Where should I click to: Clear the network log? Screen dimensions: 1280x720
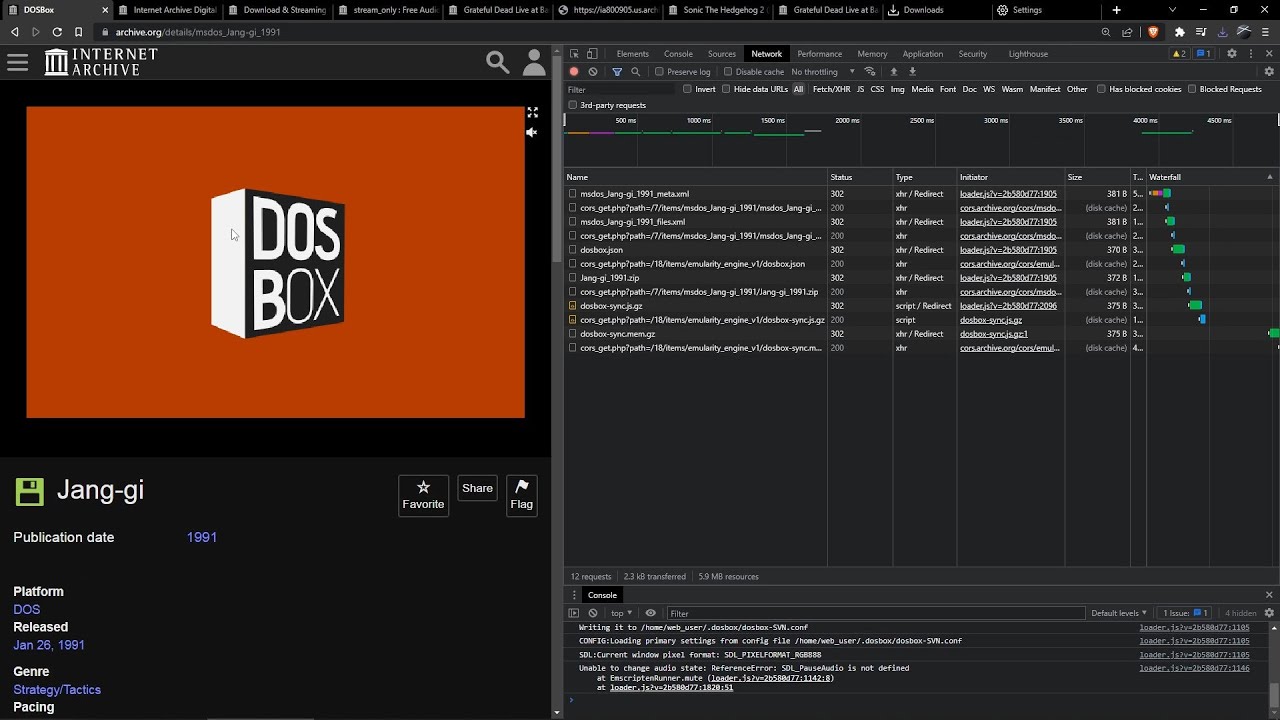click(x=593, y=72)
